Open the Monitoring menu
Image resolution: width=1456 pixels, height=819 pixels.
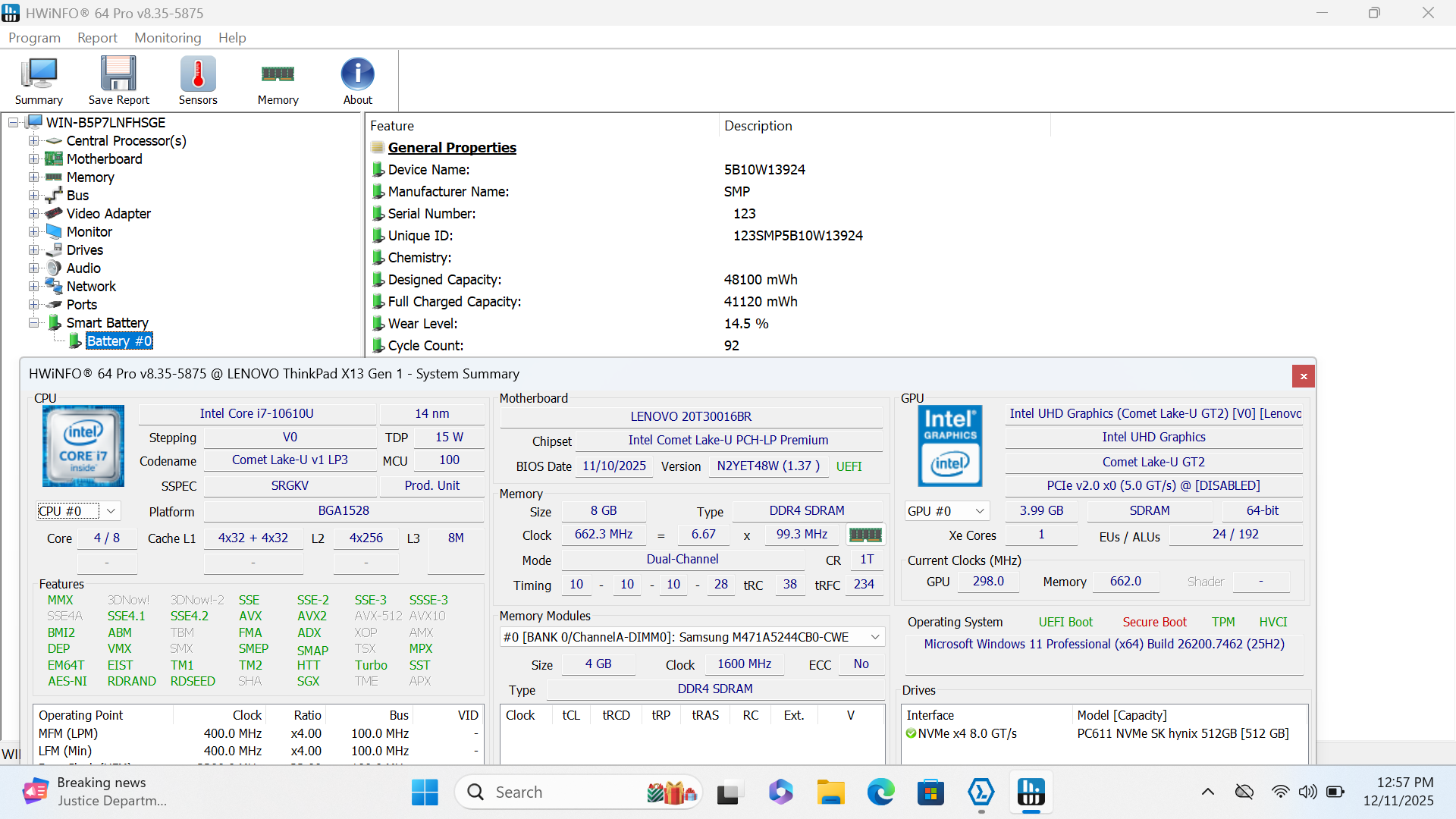click(168, 38)
